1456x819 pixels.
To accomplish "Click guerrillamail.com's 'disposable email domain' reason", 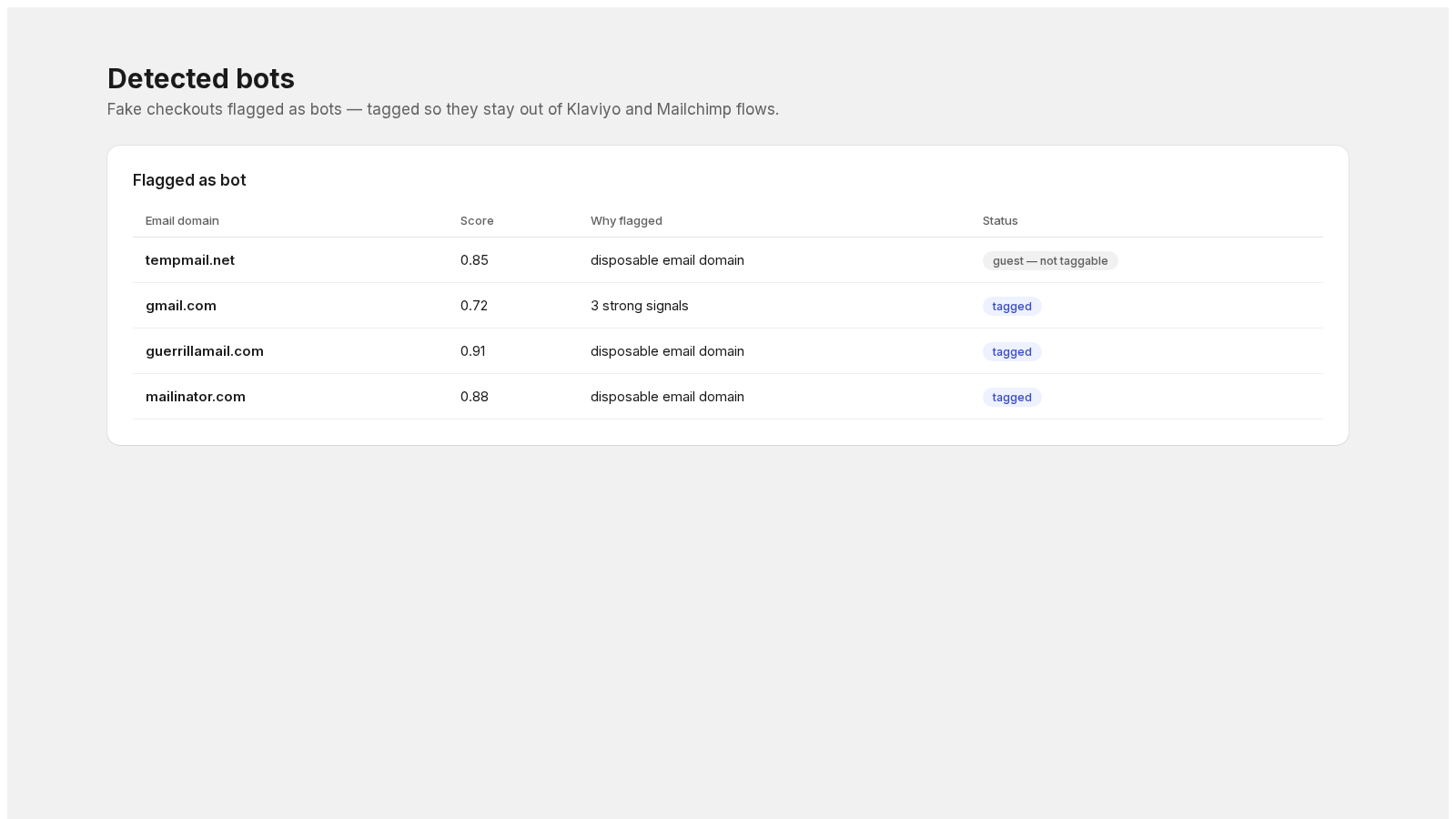I will coord(667,351).
